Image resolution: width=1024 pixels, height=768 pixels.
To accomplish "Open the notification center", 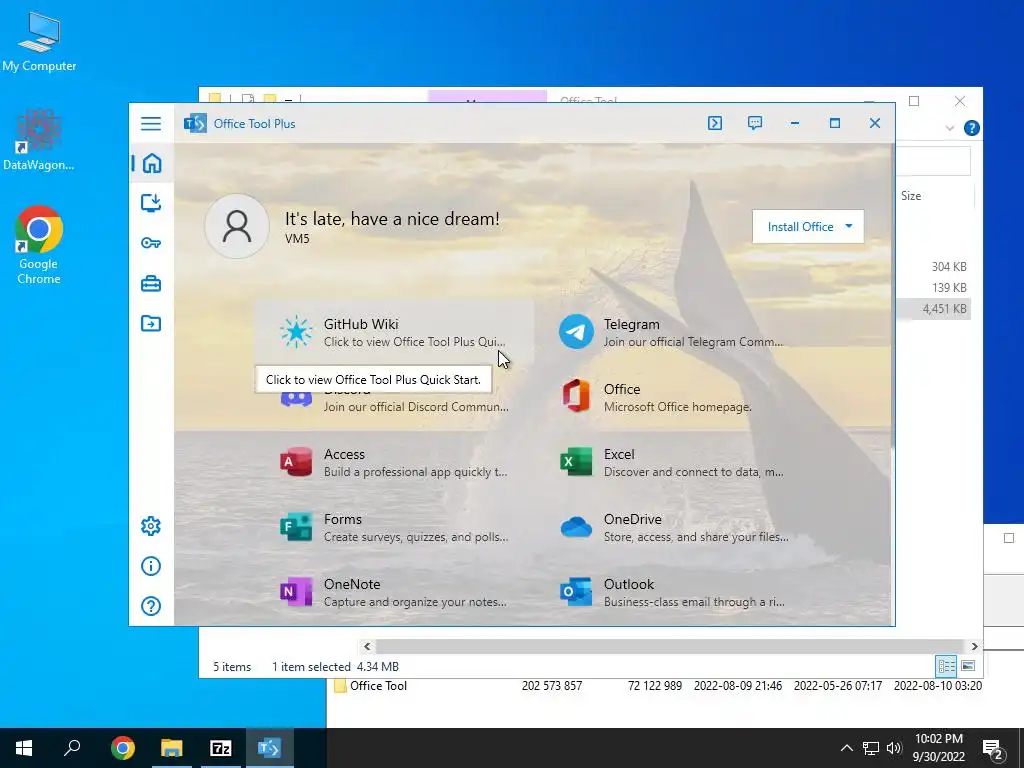I will pos(993,749).
